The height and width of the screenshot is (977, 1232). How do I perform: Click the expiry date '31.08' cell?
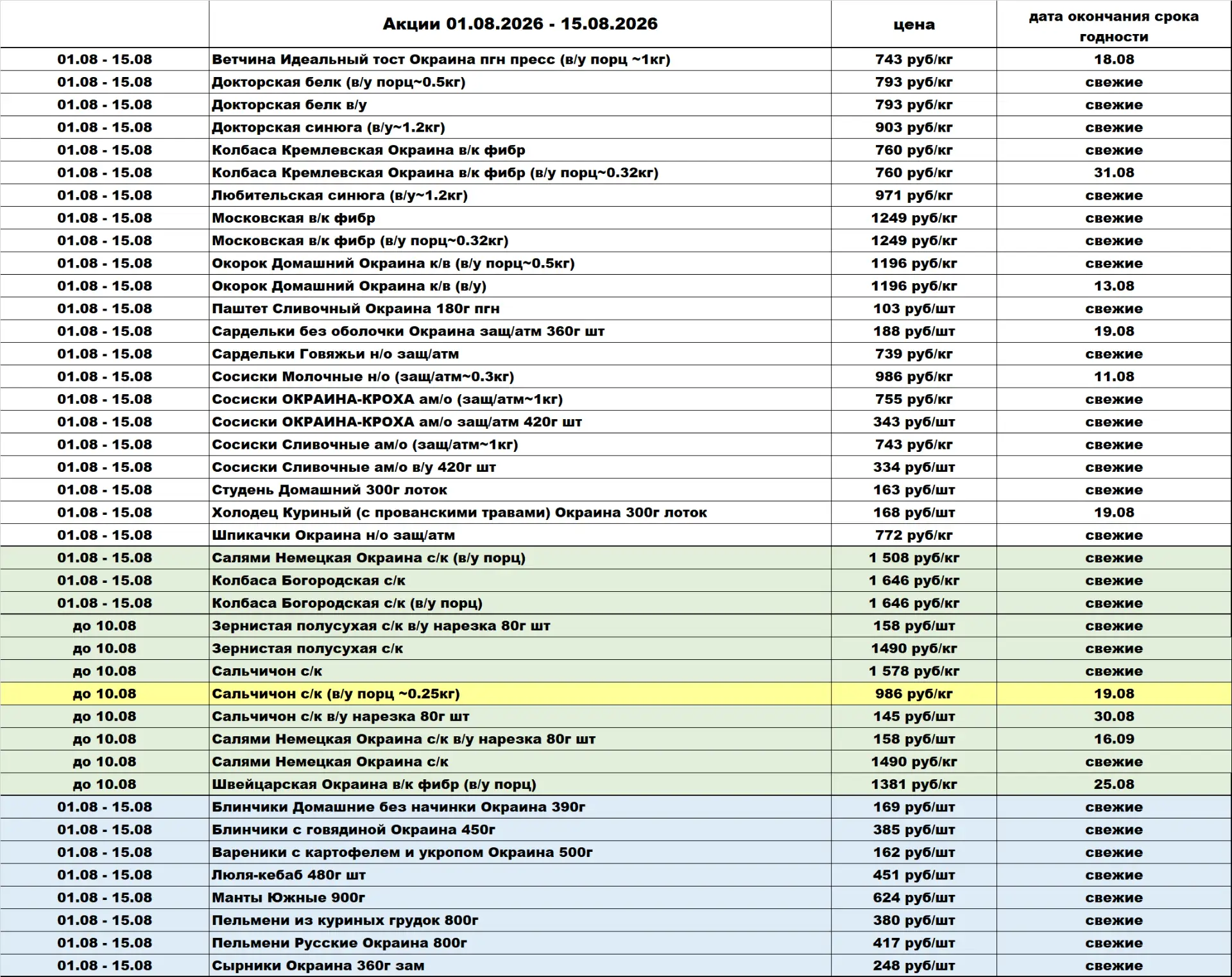[1114, 173]
